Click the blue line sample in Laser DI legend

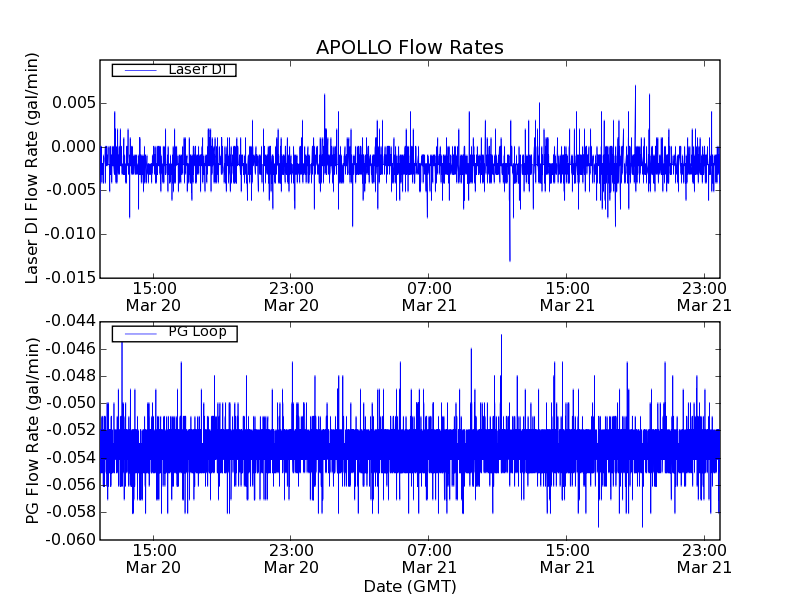[139, 70]
